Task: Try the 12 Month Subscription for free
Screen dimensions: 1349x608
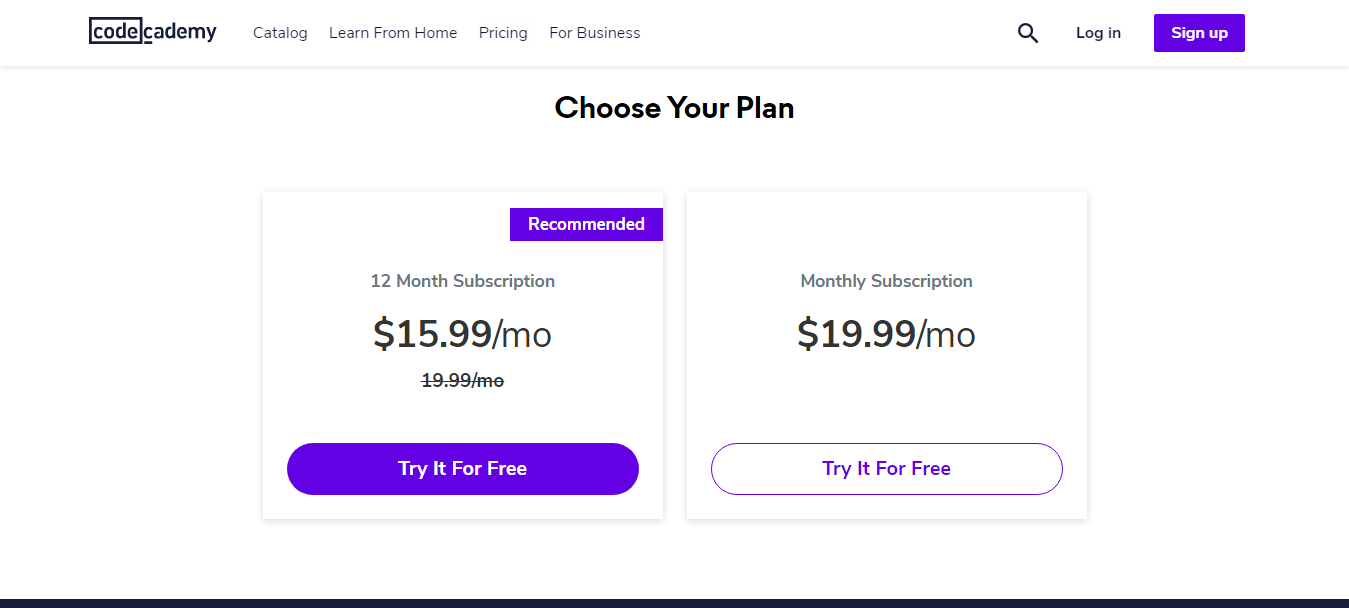Action: click(462, 468)
